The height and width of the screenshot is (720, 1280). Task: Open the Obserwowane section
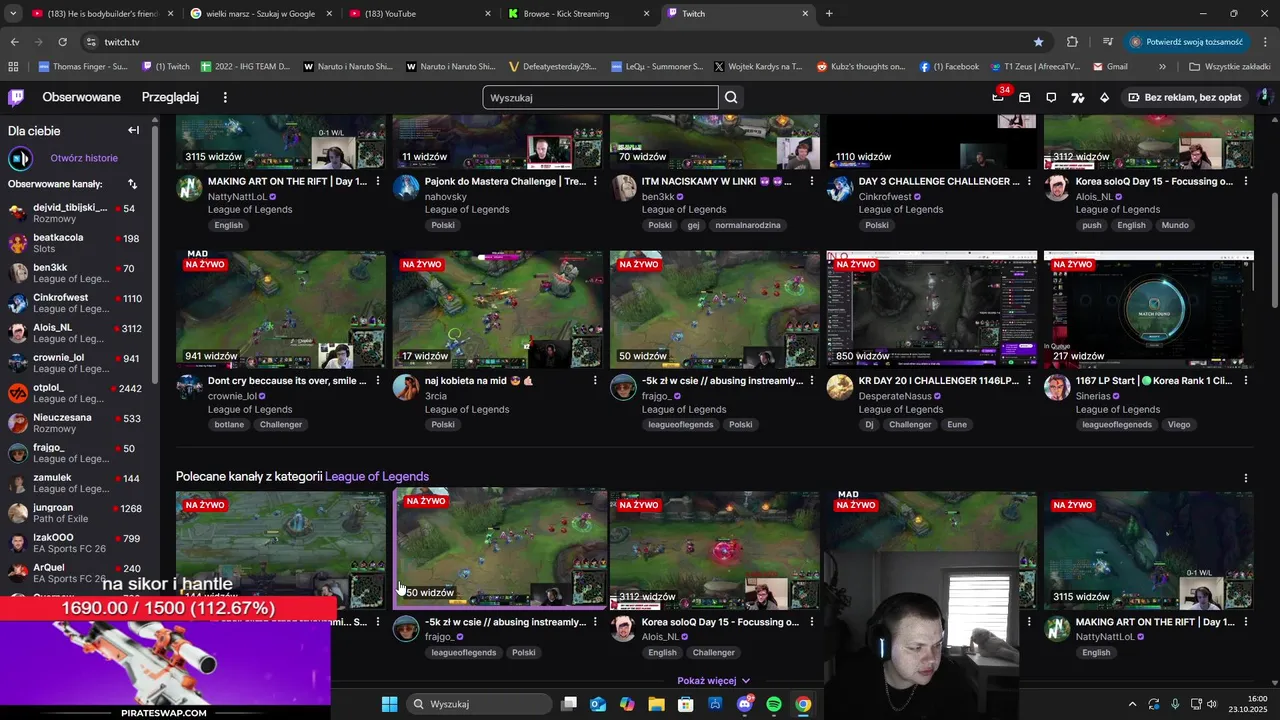(81, 97)
